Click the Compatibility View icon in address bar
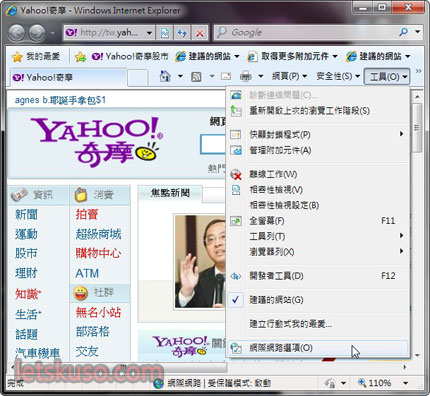The width and height of the screenshot is (430, 396). tap(165, 33)
